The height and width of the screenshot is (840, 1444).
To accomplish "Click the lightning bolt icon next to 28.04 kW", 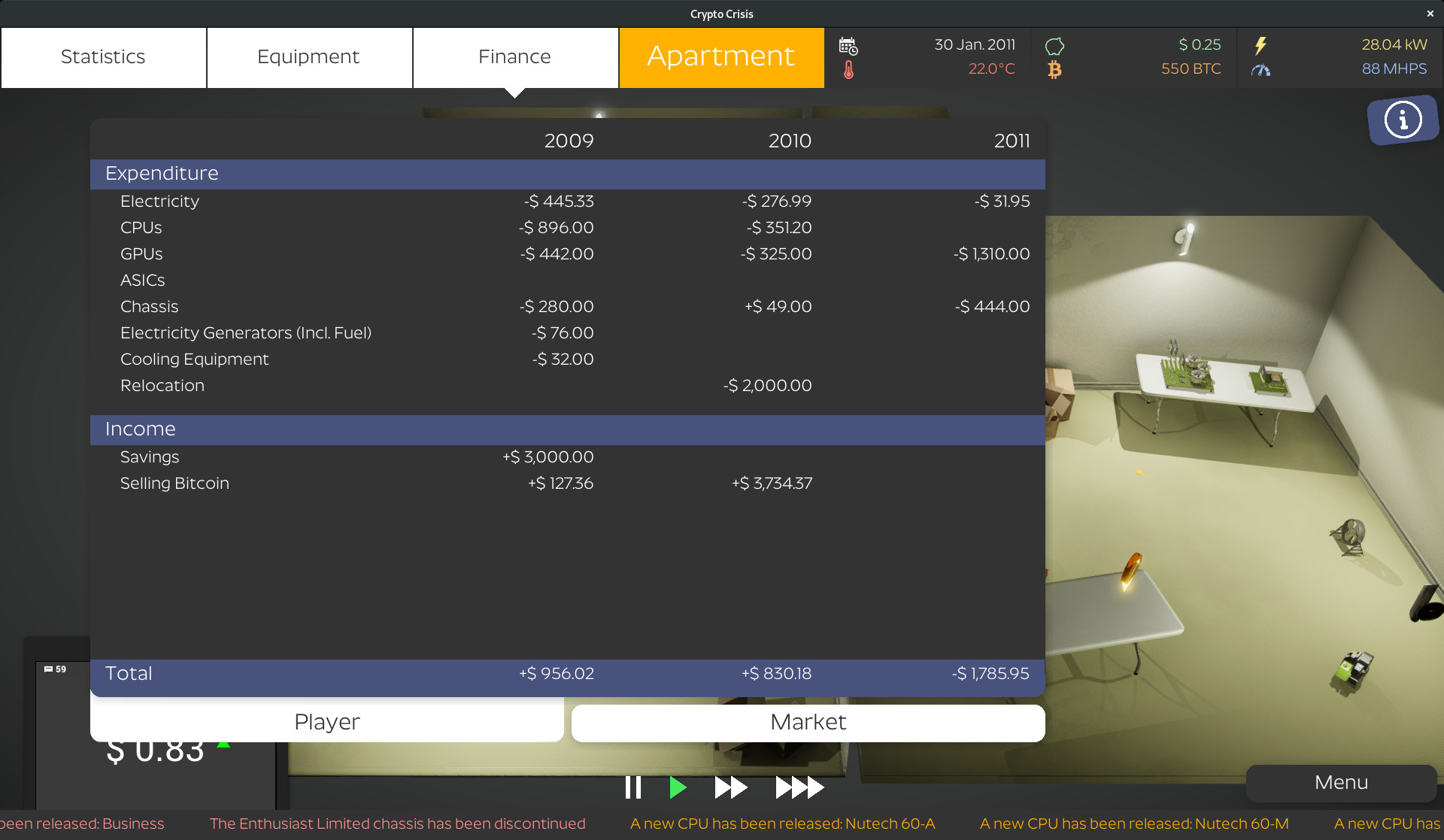I will click(1262, 45).
